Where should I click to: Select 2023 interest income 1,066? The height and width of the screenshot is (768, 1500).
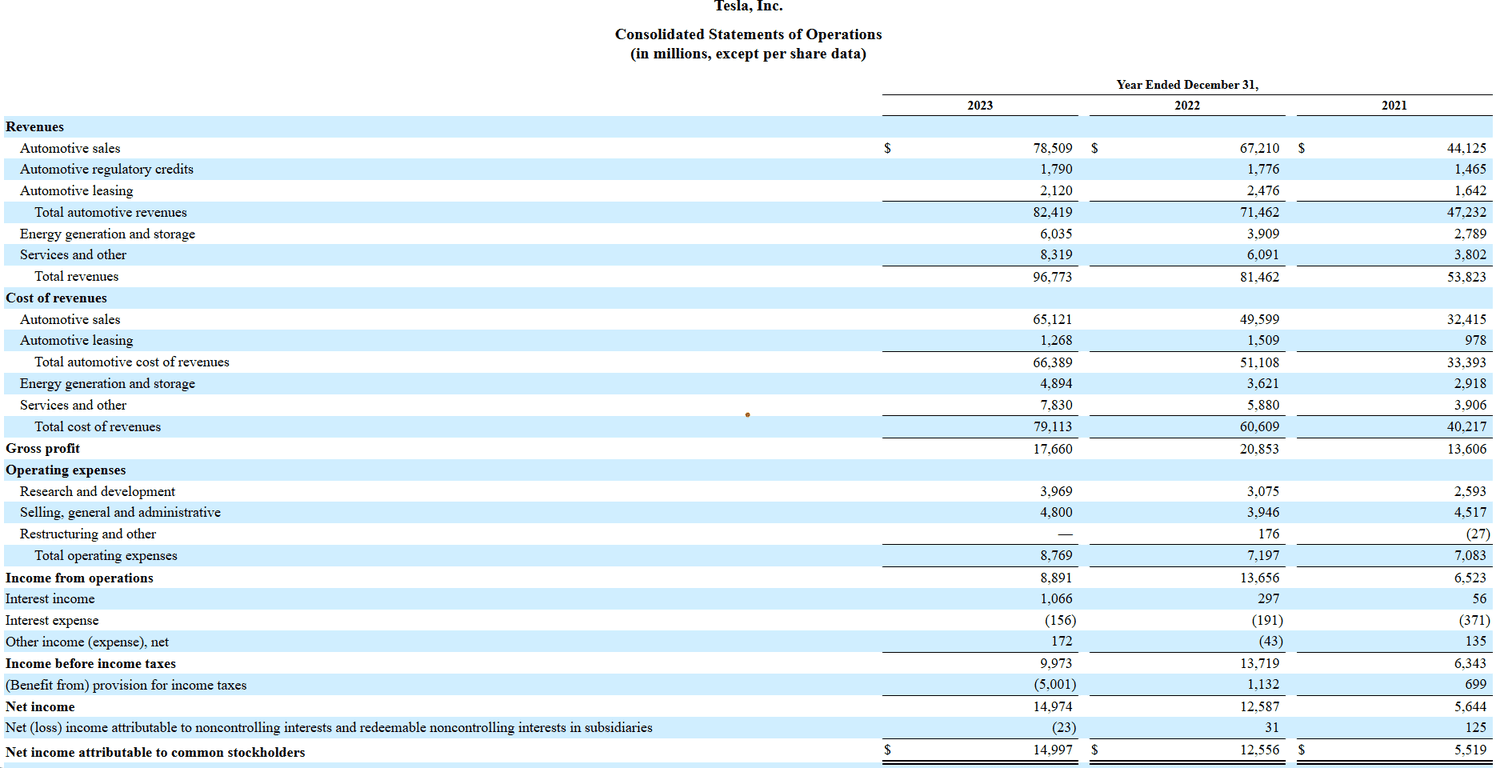click(1056, 599)
